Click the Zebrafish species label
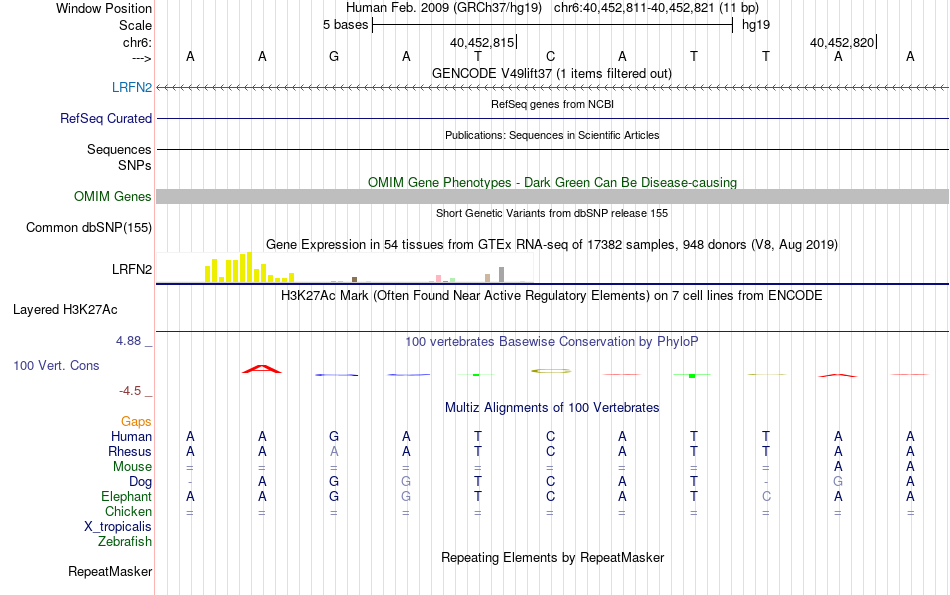Screen dimensions: 950x595 coord(125,541)
